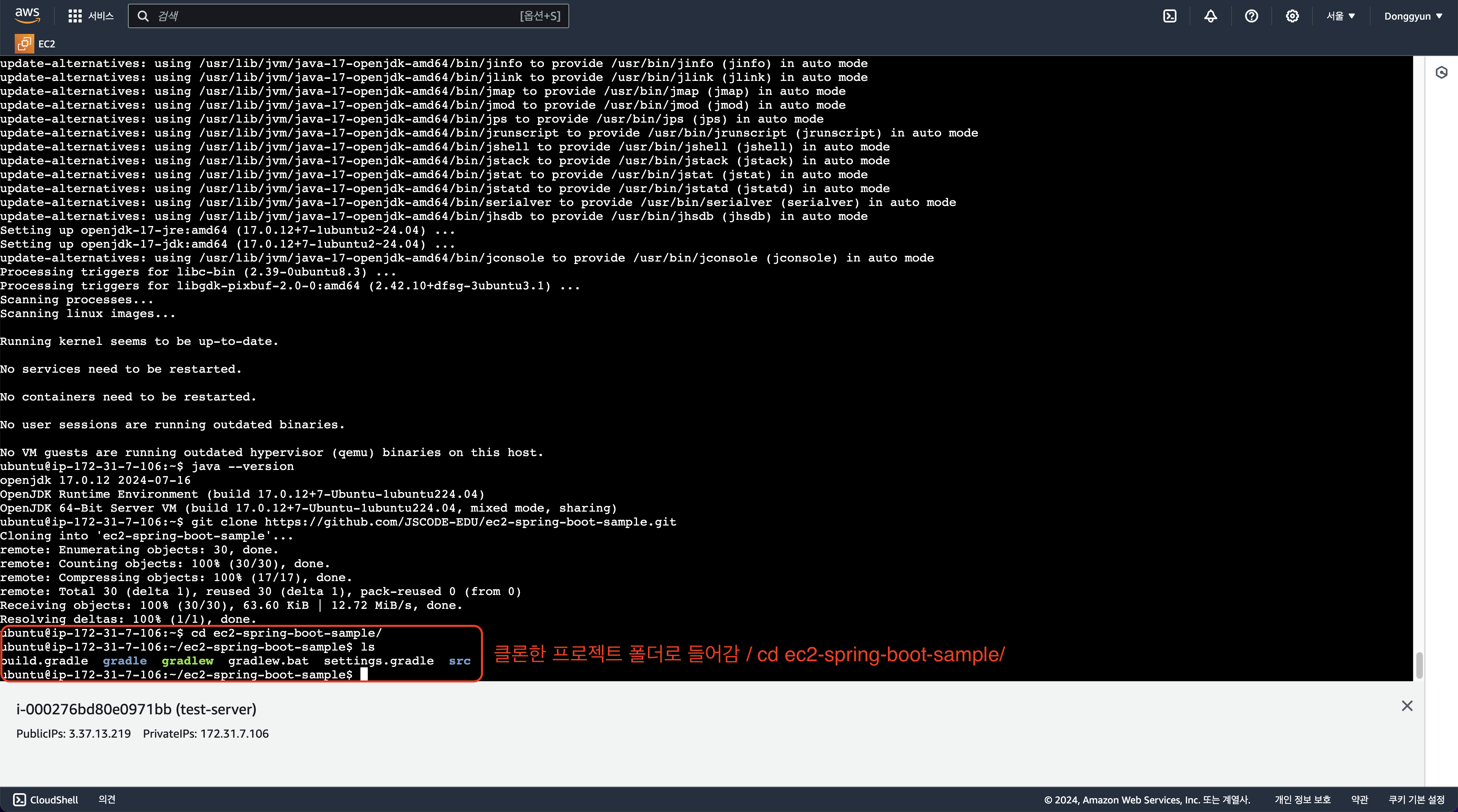1458x812 pixels.
Task: Click the terminal prompt cursor line
Action: (364, 675)
